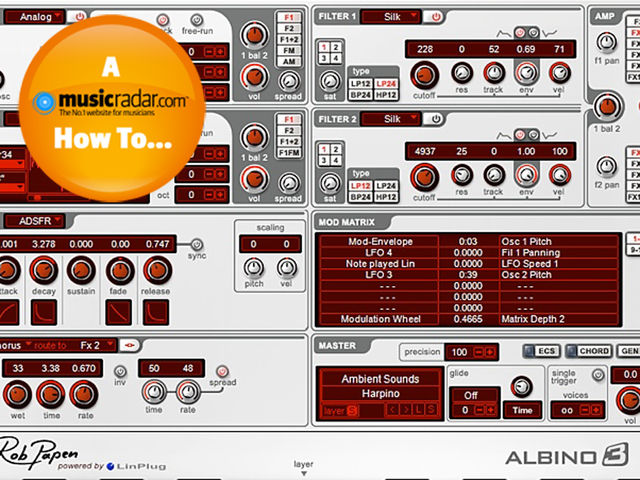Viewport: 640px width, 480px height.
Task: Click the envelope sustain knob
Action: [81, 270]
